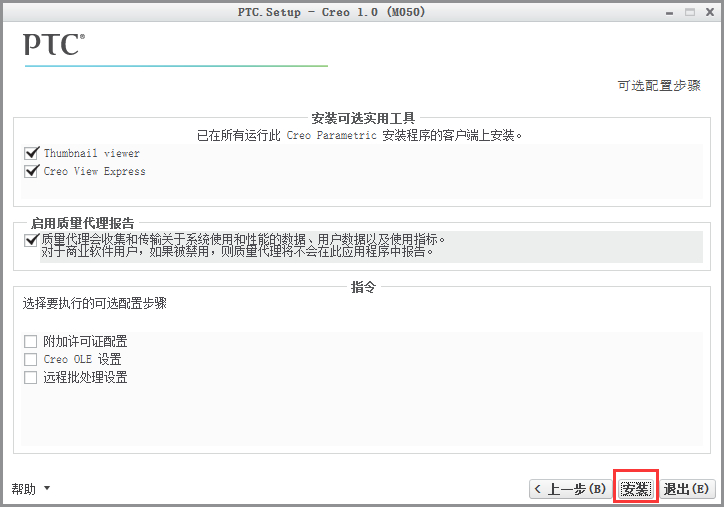Maximize the PTC Setup window
The image size is (724, 507).
(x=689, y=11)
